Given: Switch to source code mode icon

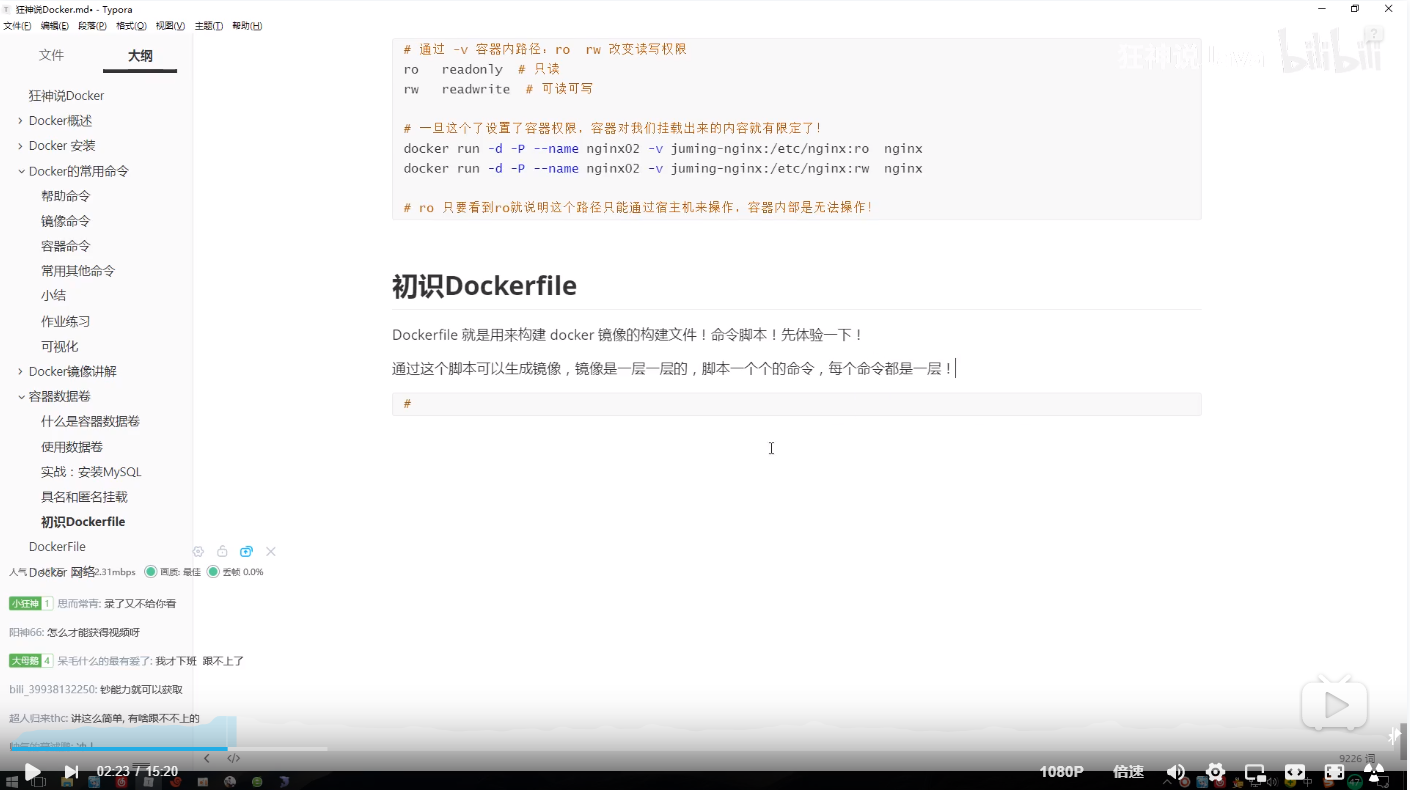Looking at the screenshot, I should pos(233,759).
